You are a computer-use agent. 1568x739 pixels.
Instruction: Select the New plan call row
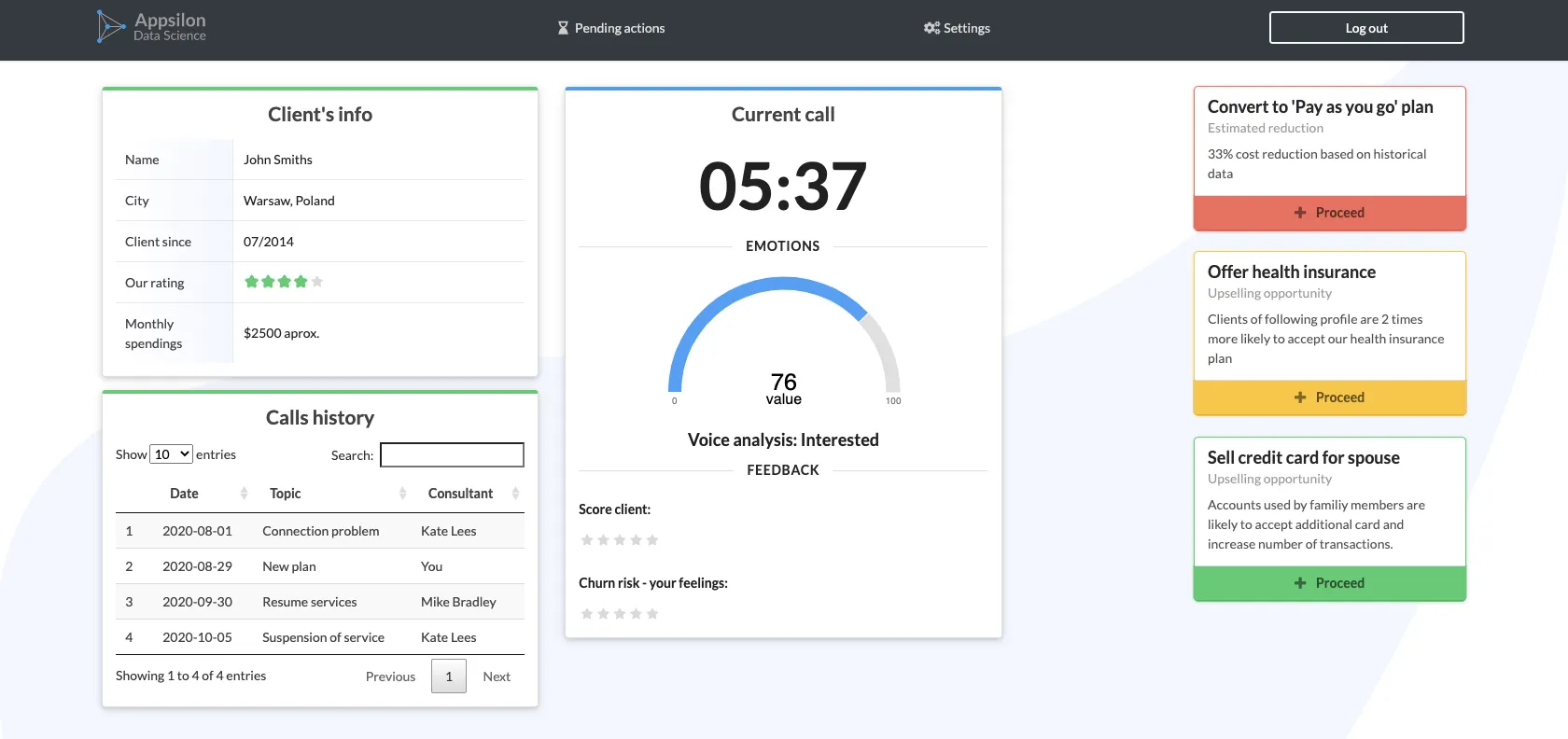pos(320,566)
